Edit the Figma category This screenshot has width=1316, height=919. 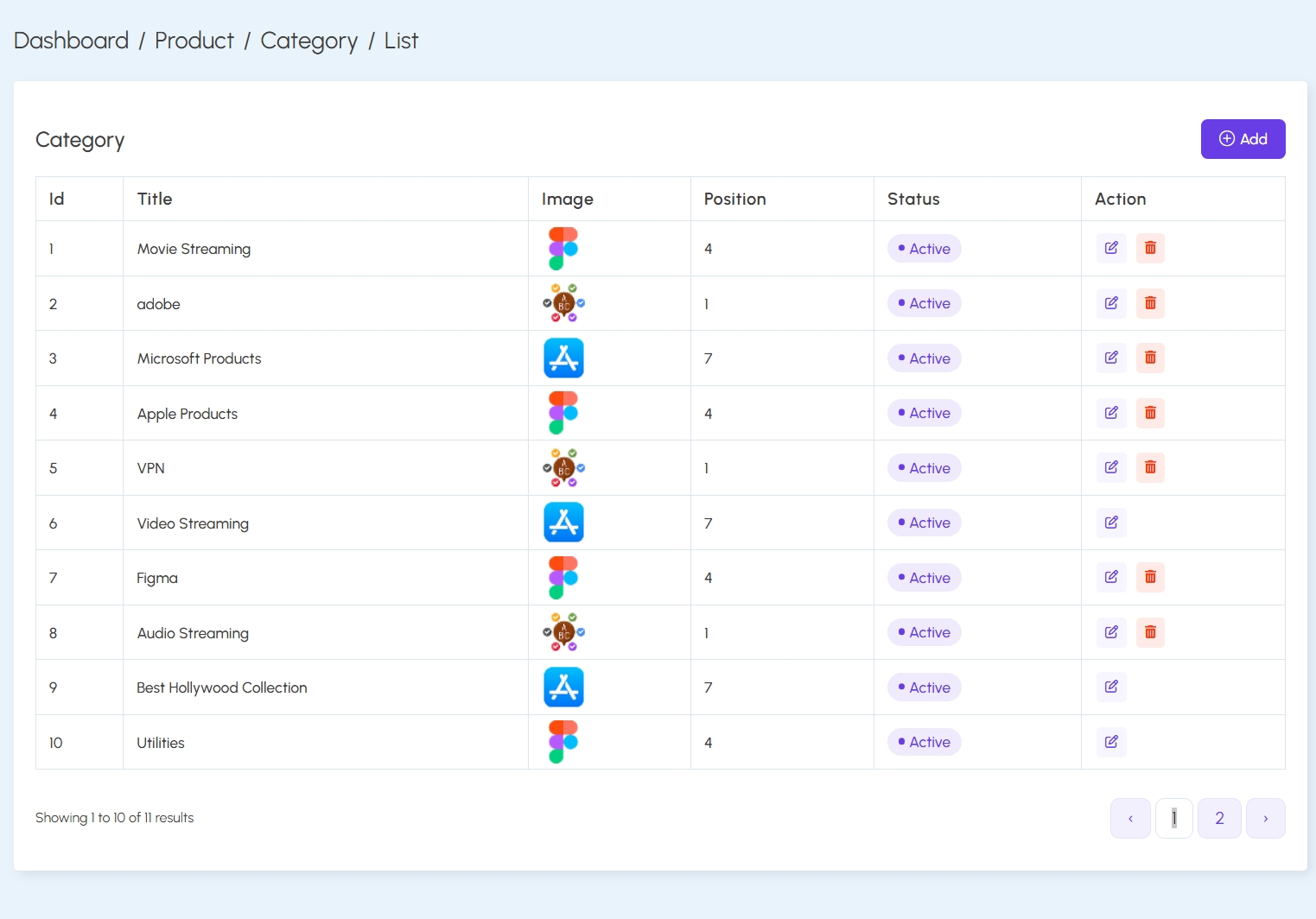click(x=1111, y=577)
